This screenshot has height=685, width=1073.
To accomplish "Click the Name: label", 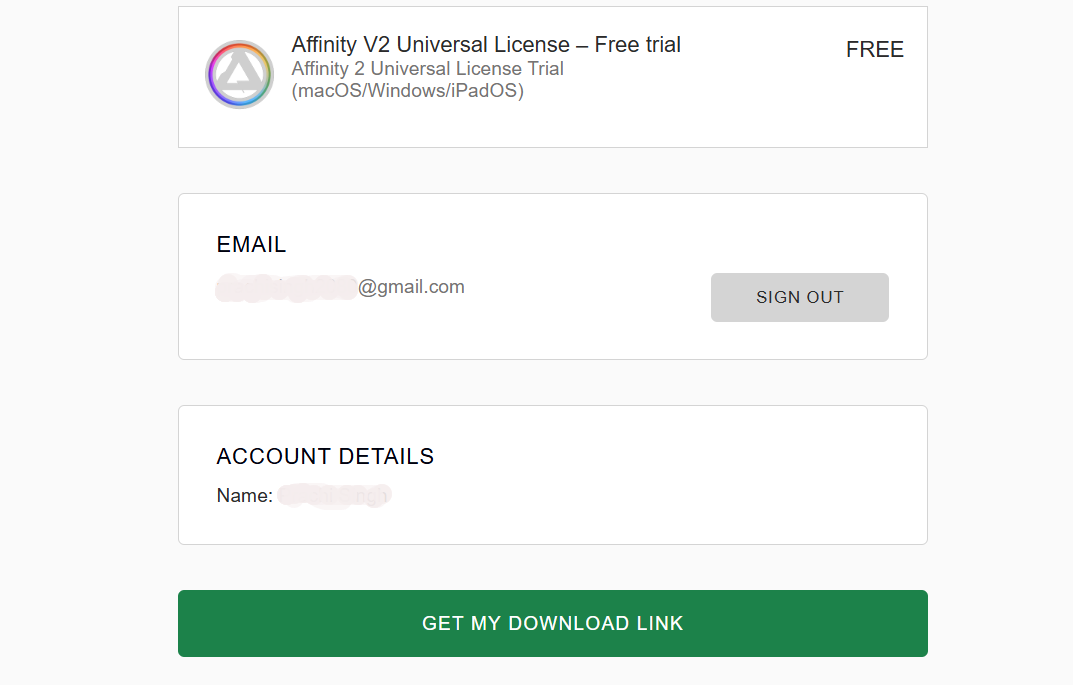I will [245, 495].
